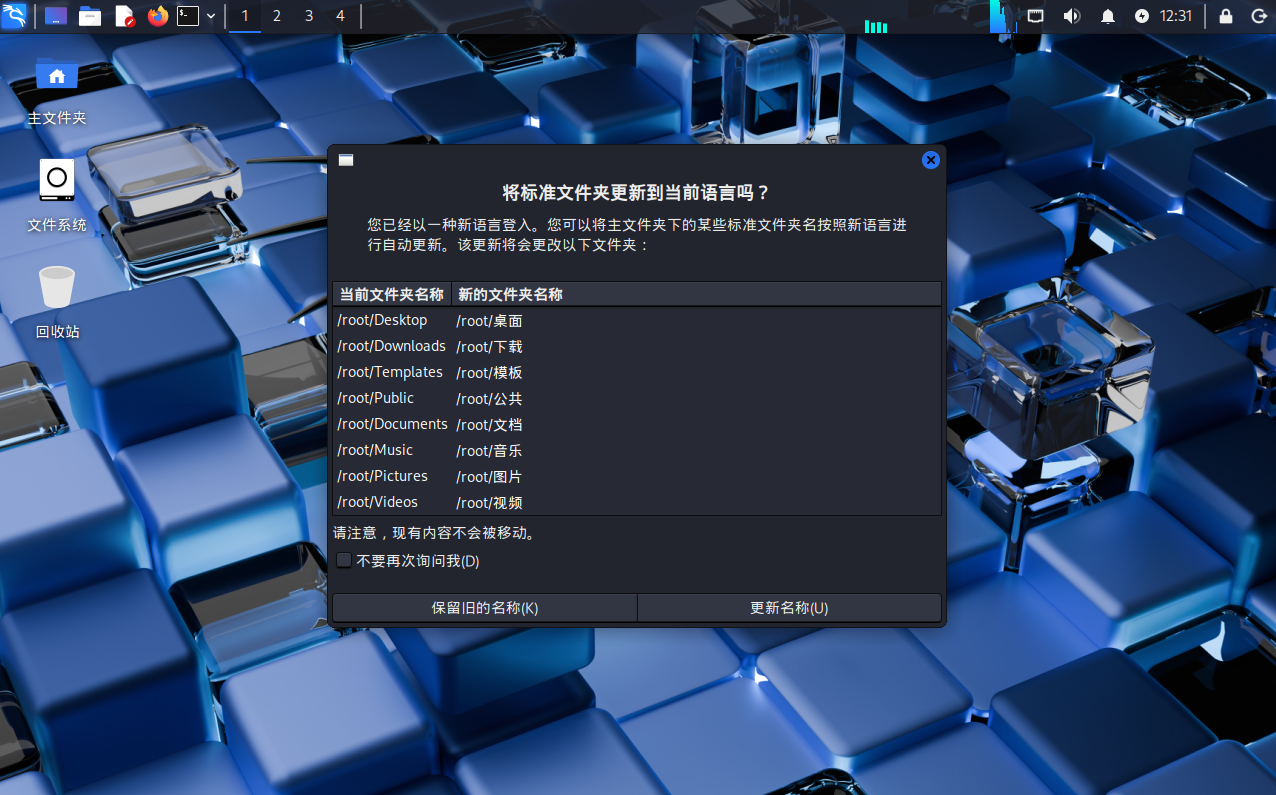The height and width of the screenshot is (795, 1276).
Task: Enable the 不要再次询问我 checkbox
Action: coord(344,560)
